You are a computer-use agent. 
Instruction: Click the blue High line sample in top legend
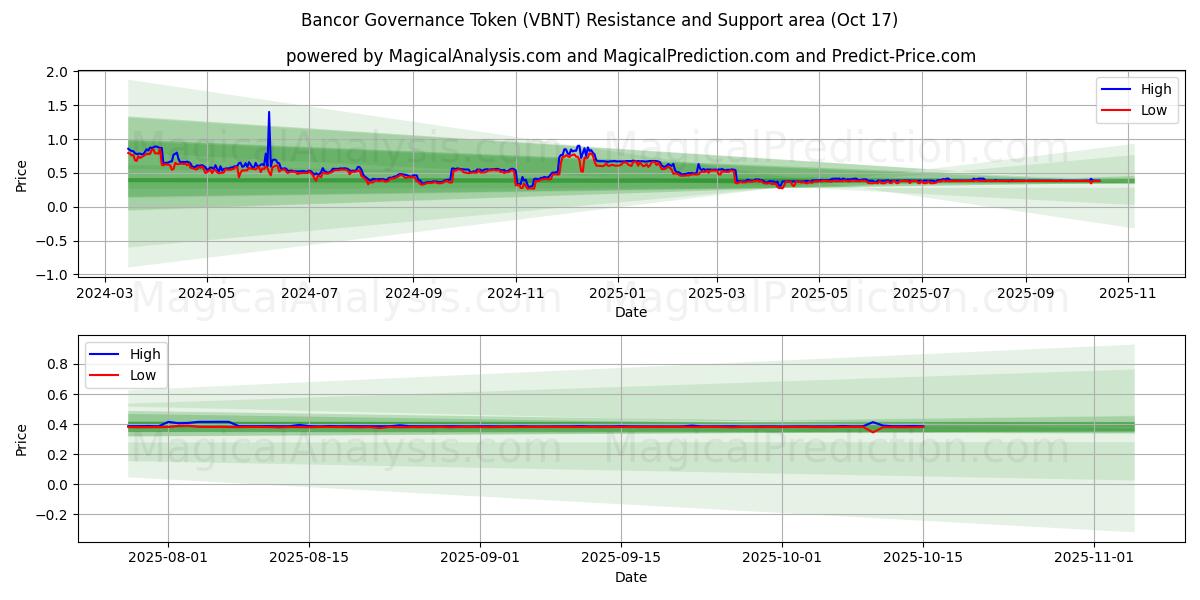pyautogui.click(x=1115, y=90)
